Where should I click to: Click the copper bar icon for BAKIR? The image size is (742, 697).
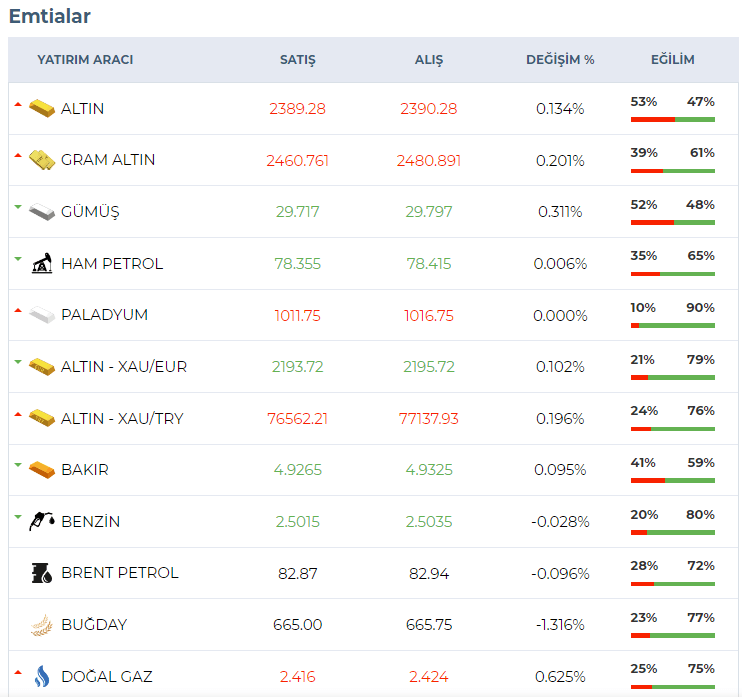pos(41,469)
